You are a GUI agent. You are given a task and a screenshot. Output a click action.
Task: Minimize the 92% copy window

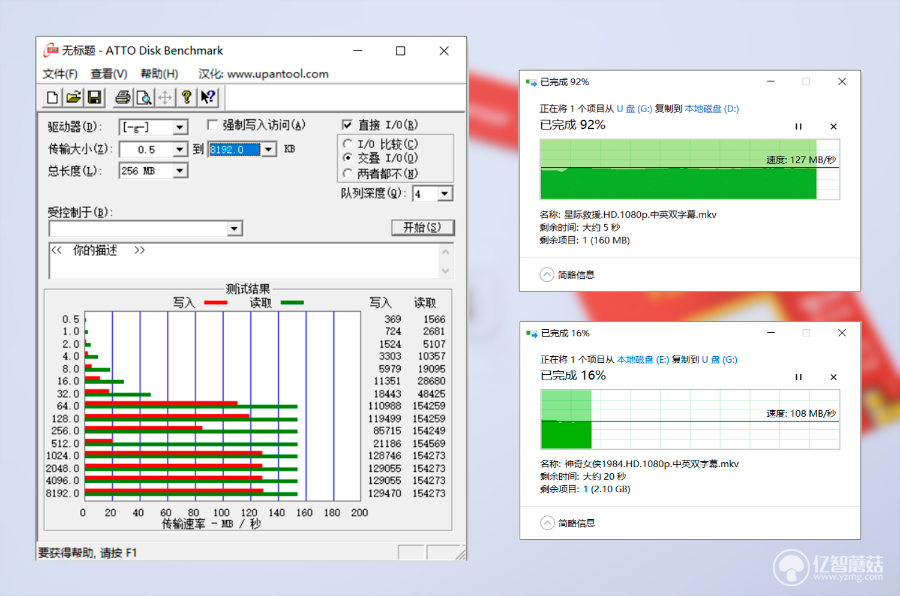pos(771,82)
